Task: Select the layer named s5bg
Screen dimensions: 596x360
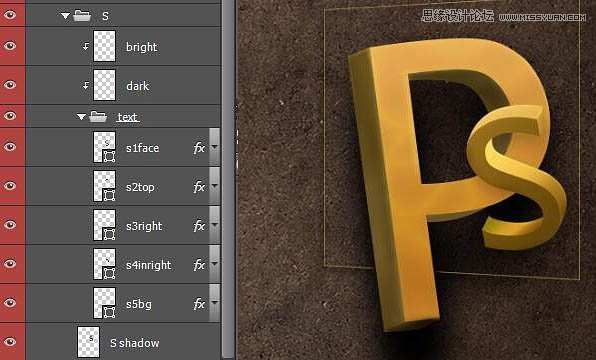Action: point(139,304)
